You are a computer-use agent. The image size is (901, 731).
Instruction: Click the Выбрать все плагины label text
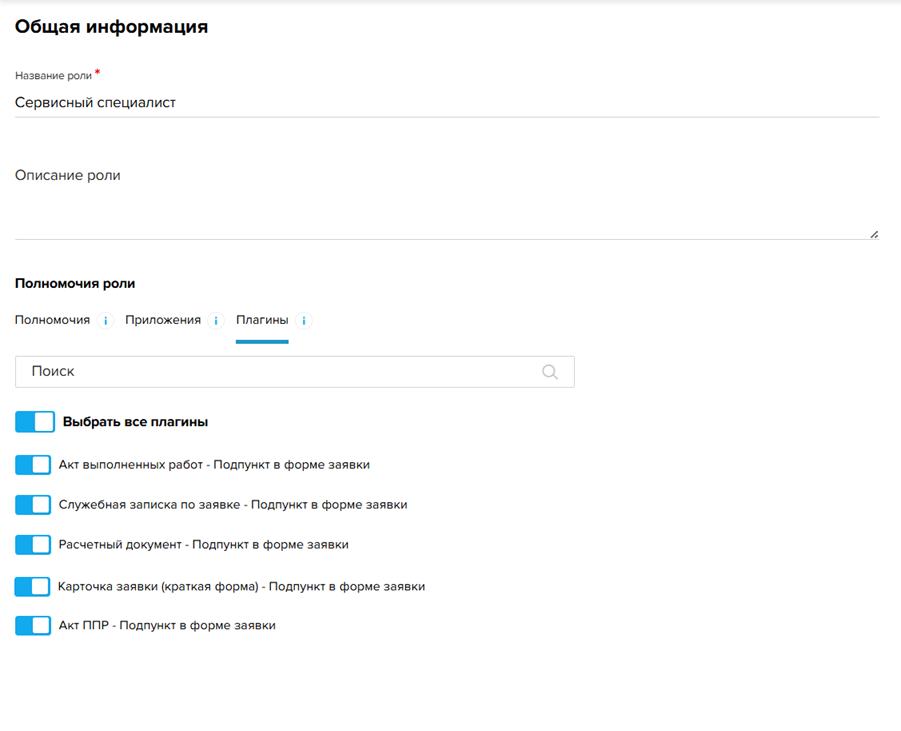click(x=135, y=422)
